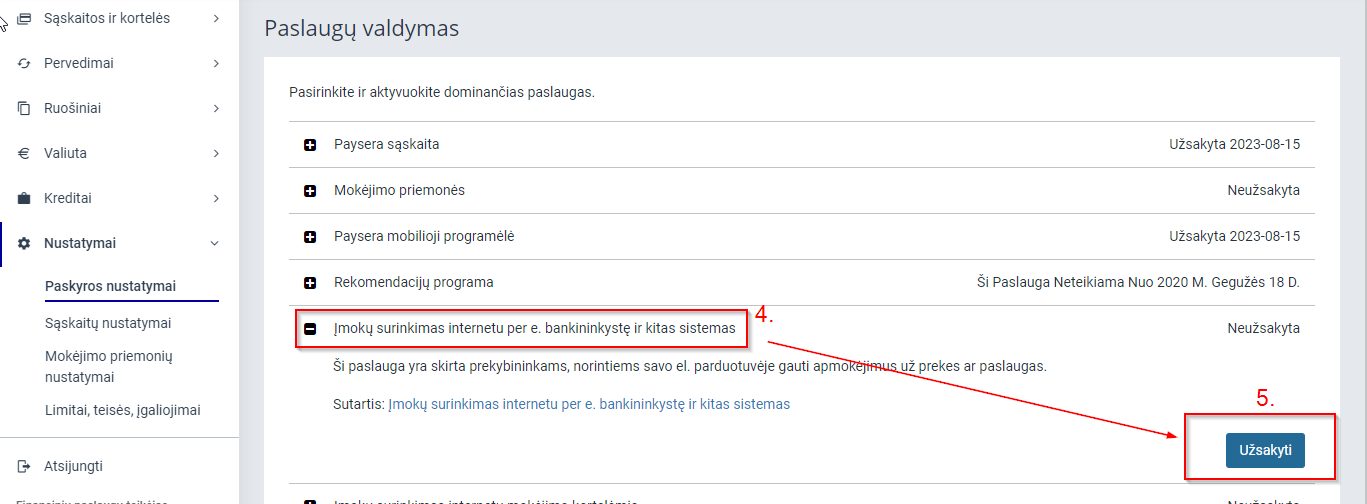
Task: Open Sąskaitų nustatymai menu item
Action: coord(108,323)
